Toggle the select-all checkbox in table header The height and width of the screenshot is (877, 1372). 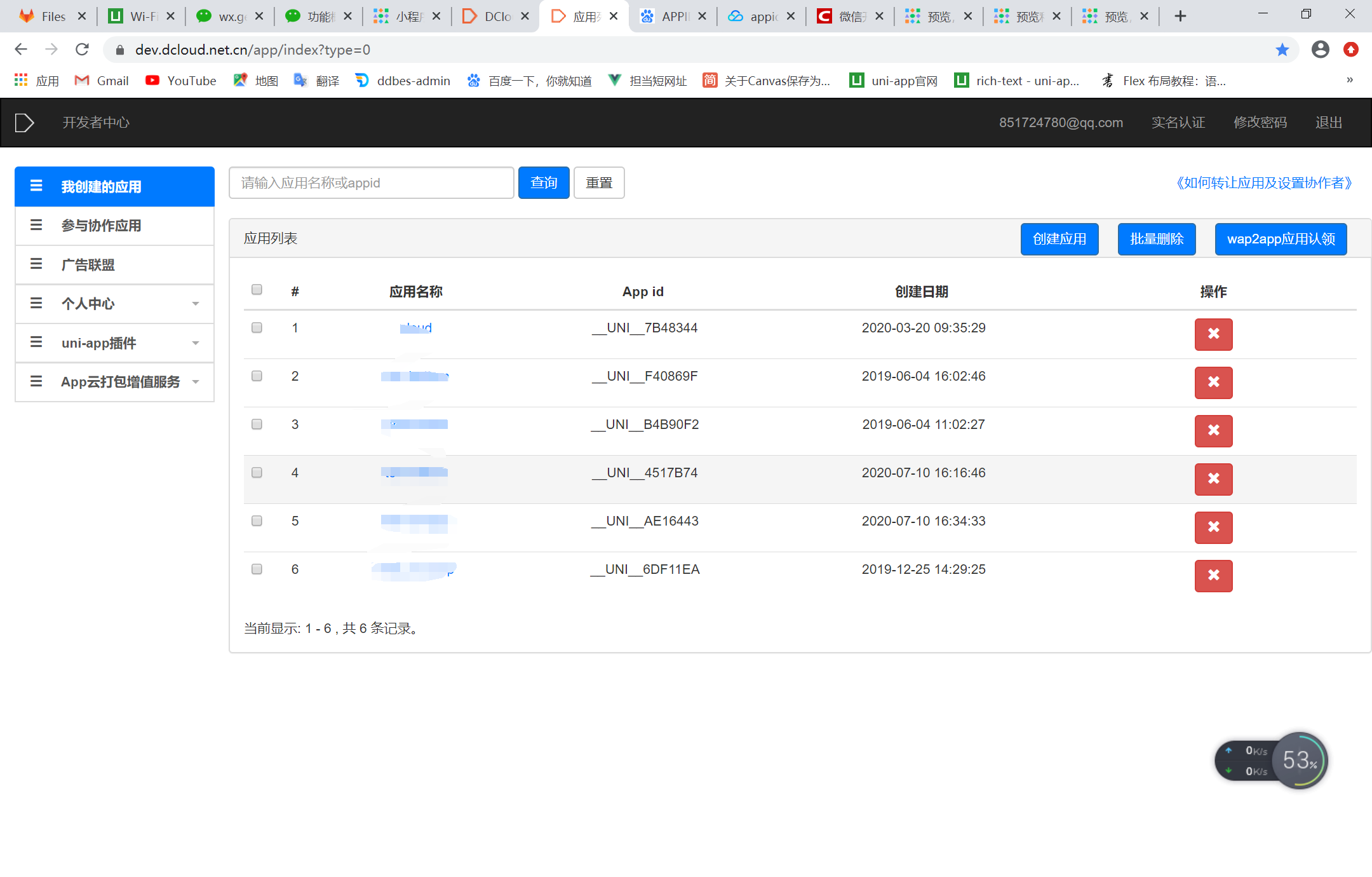[257, 290]
